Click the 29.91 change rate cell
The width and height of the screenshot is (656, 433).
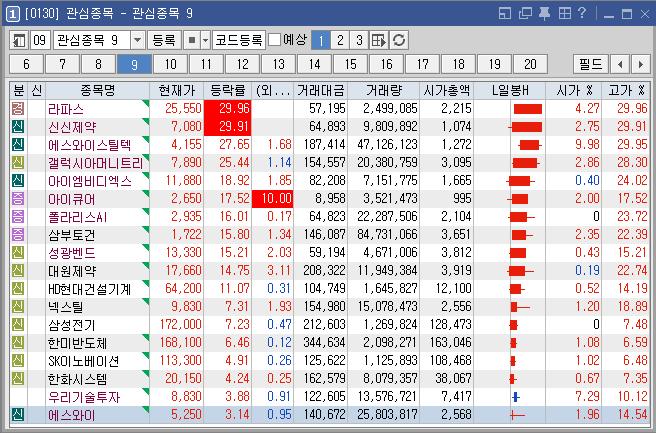(228, 127)
